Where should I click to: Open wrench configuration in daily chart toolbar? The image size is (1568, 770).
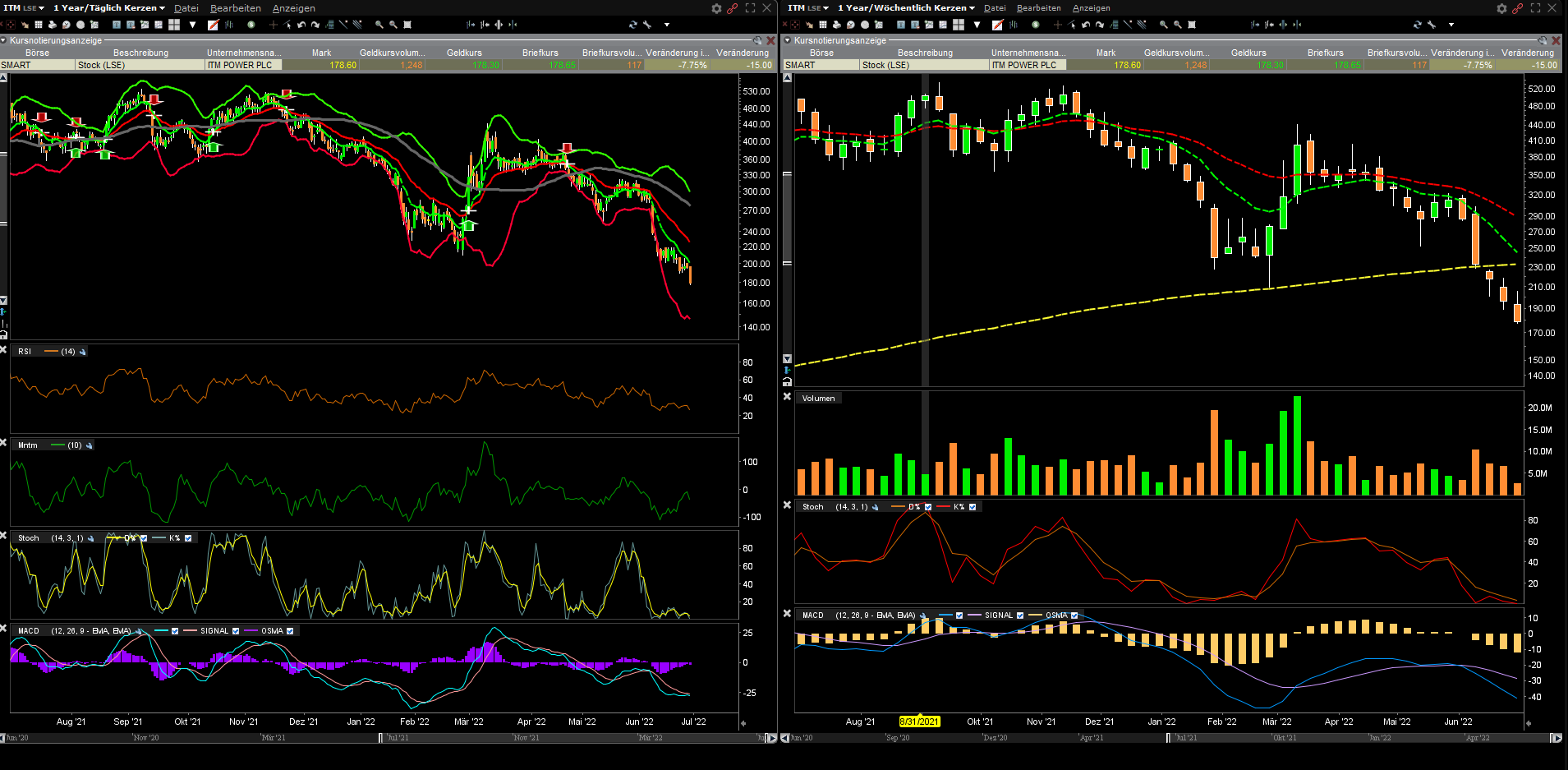[647, 25]
